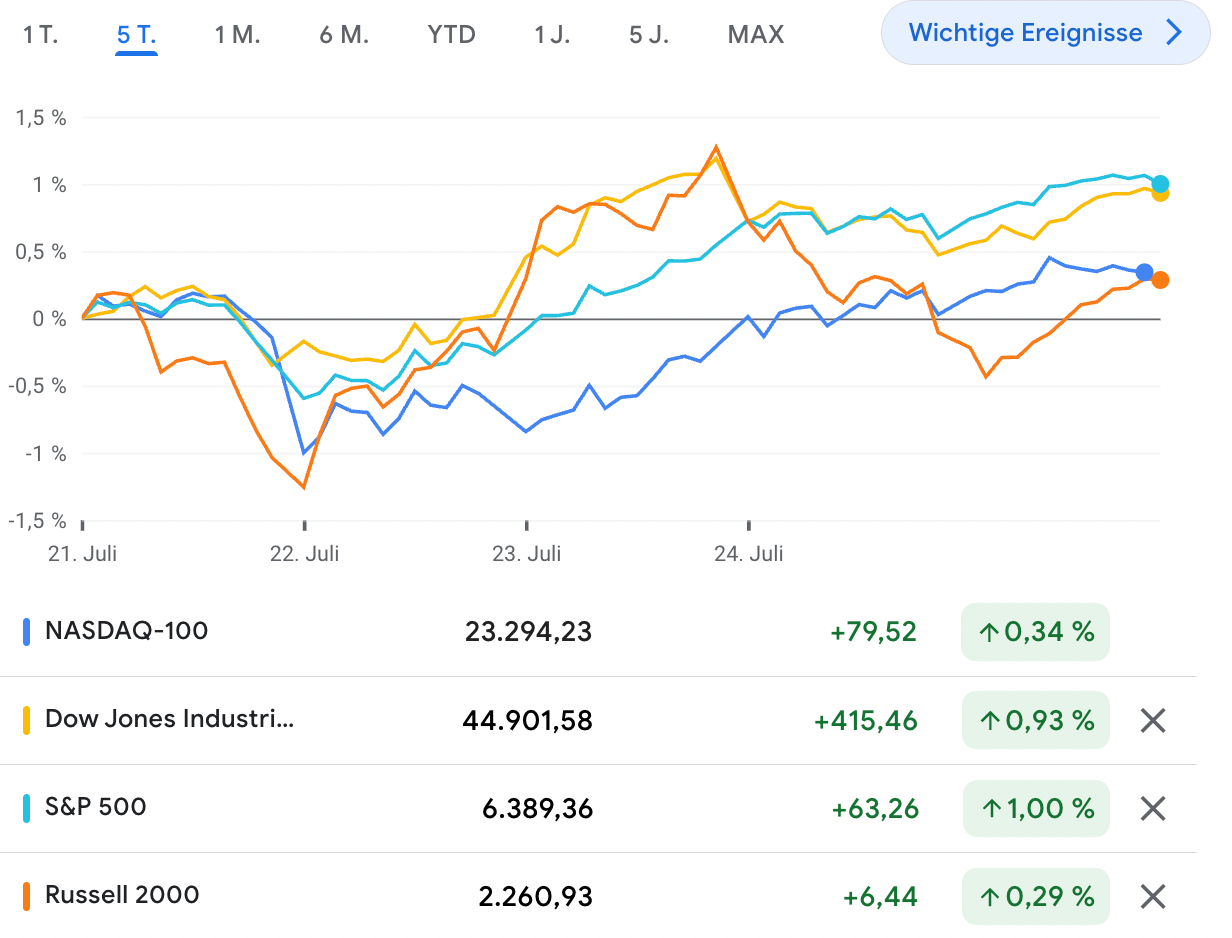The image size is (1232, 938).
Task: Click the orange Russell 2000 color marker
Action: coord(26,896)
